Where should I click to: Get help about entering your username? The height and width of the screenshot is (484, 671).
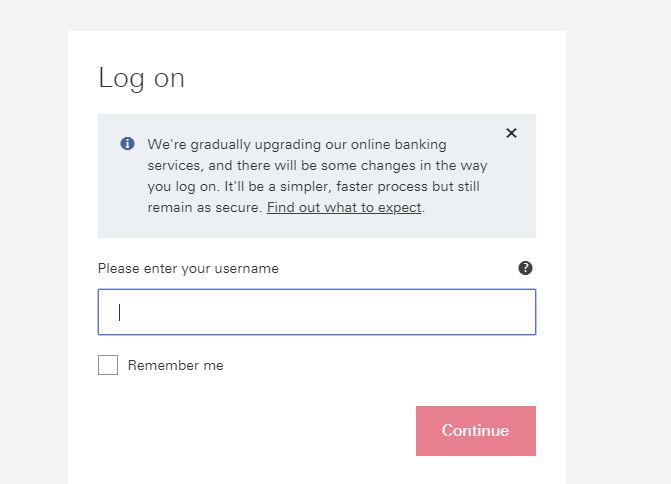click(525, 268)
